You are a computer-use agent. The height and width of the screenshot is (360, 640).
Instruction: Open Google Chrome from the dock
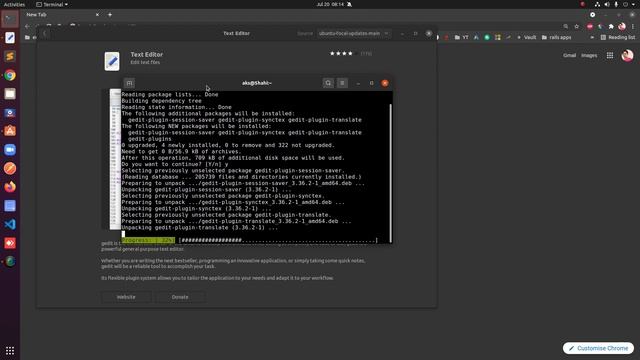10,75
